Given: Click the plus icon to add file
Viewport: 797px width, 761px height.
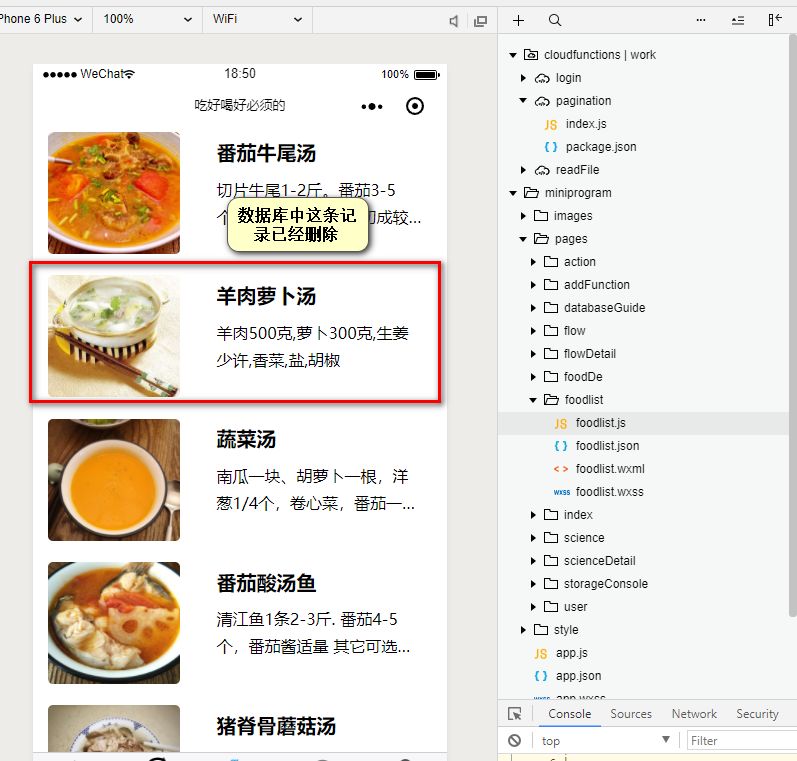Looking at the screenshot, I should (x=518, y=20).
